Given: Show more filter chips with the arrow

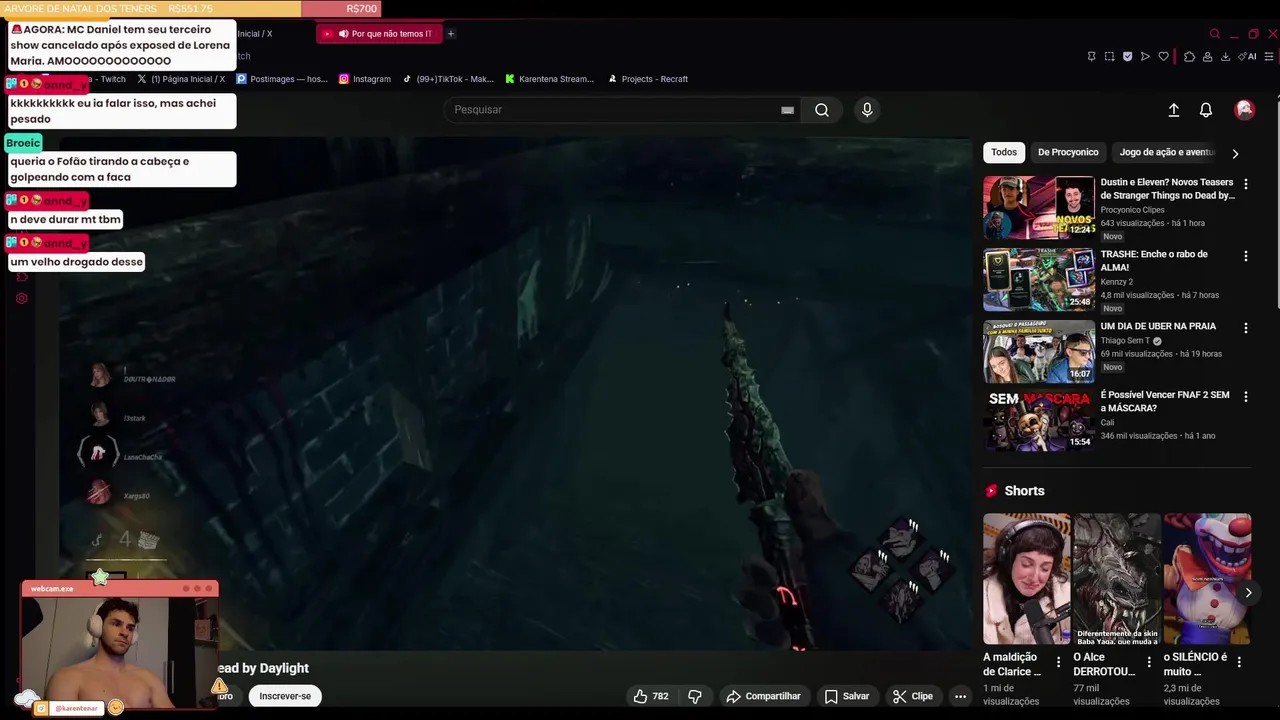Looking at the screenshot, I should pos(1235,153).
